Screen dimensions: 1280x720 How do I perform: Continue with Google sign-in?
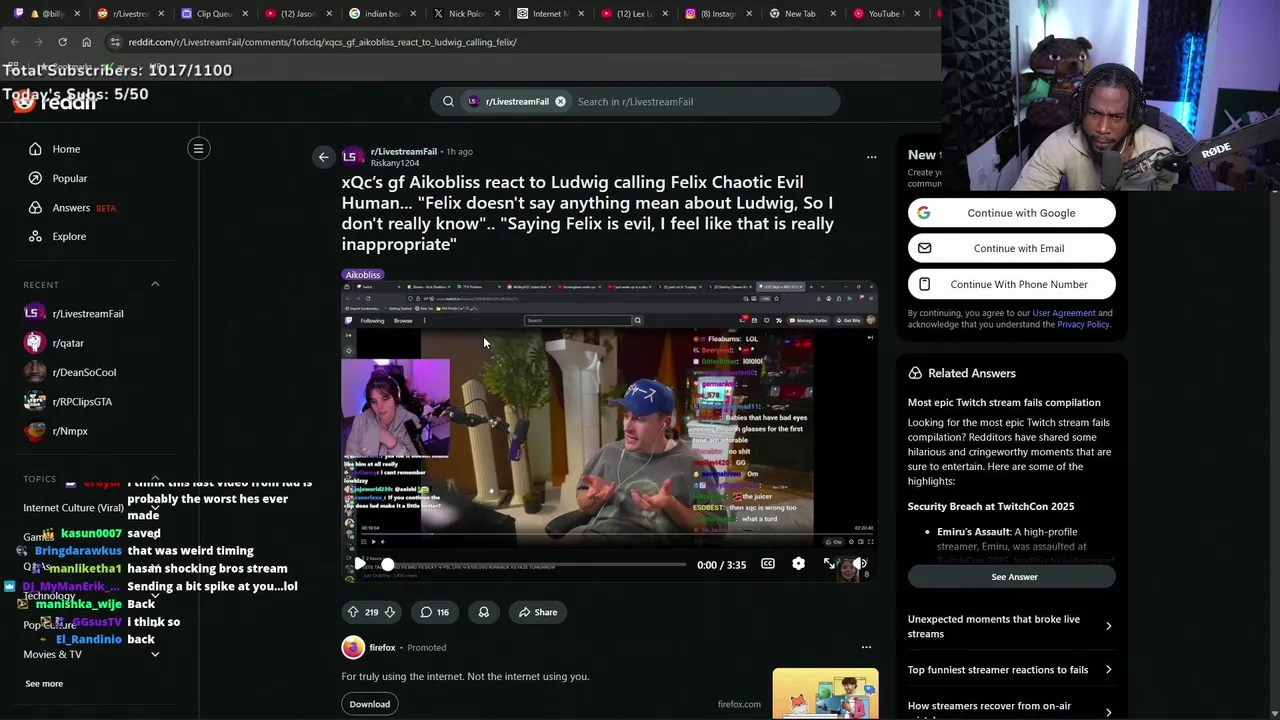point(1011,213)
